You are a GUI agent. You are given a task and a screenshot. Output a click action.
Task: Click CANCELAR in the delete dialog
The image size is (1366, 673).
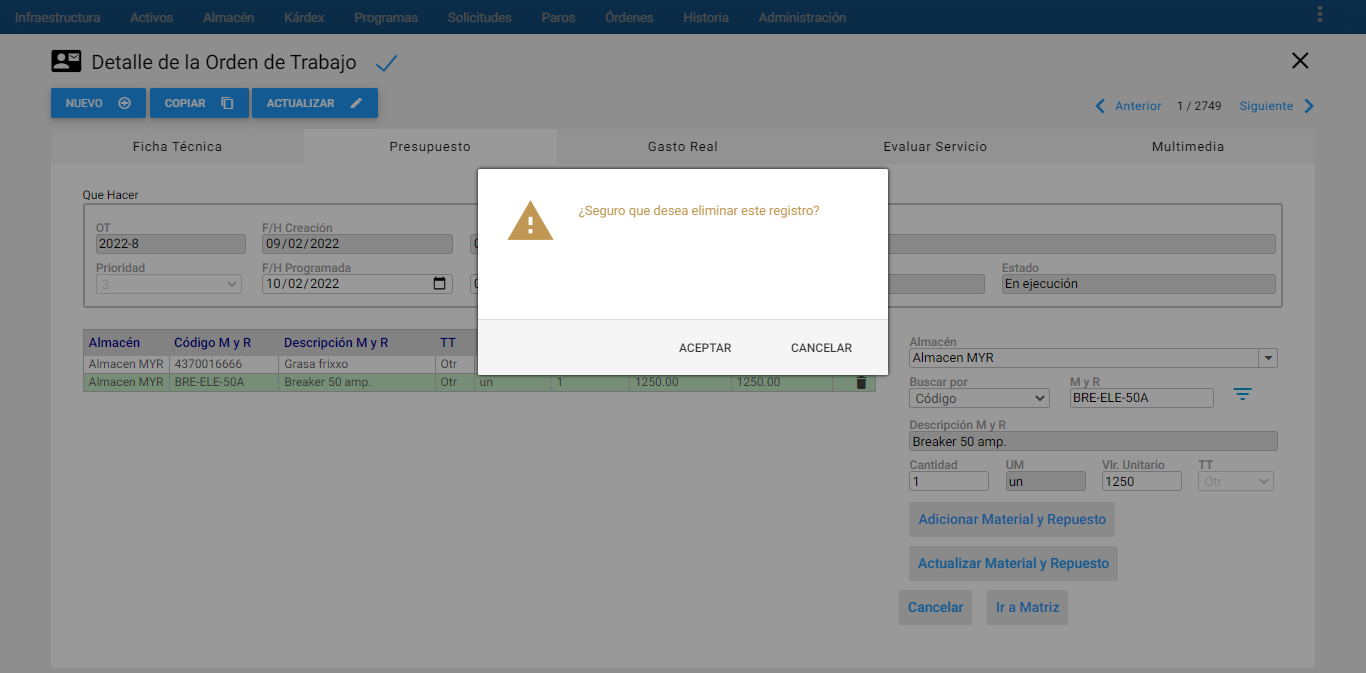point(821,348)
